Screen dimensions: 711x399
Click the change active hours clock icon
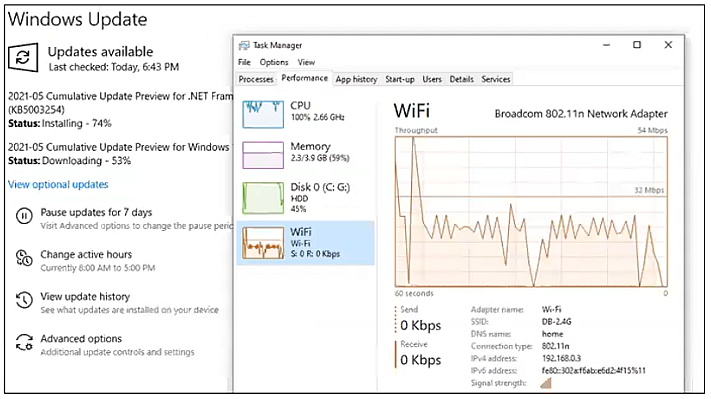tap(24, 258)
